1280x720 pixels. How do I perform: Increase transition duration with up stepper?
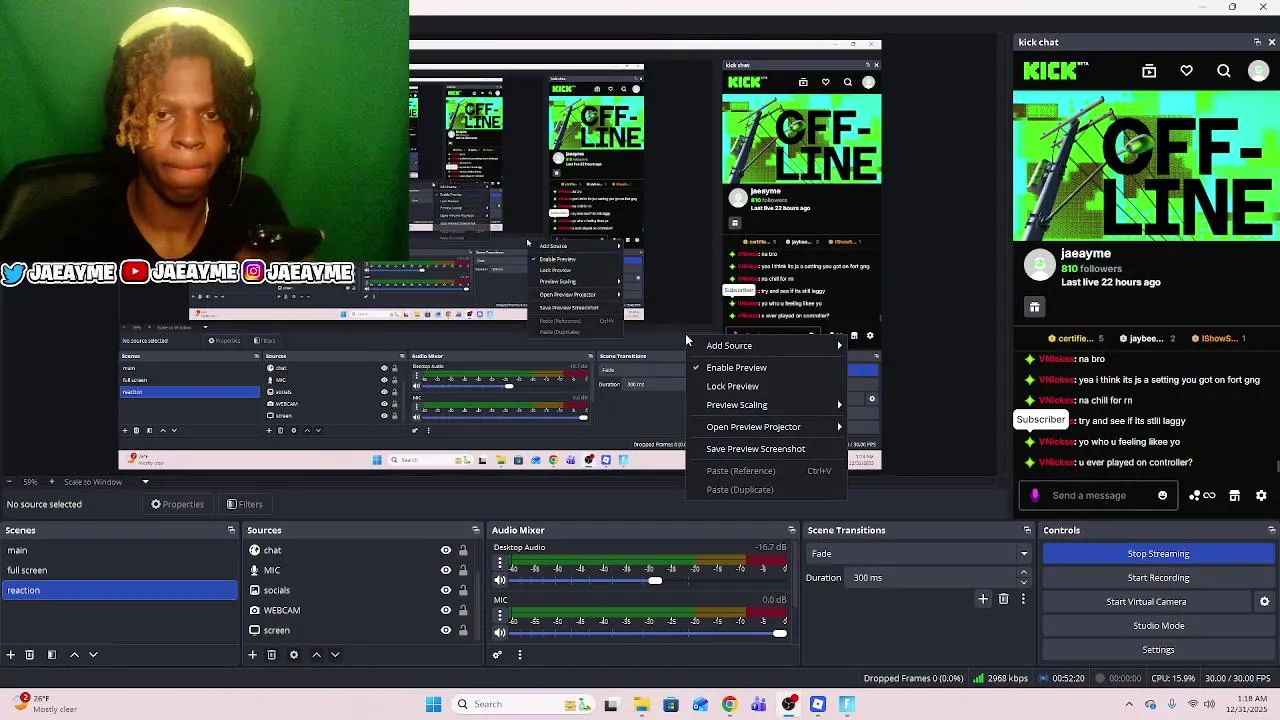click(1023, 573)
